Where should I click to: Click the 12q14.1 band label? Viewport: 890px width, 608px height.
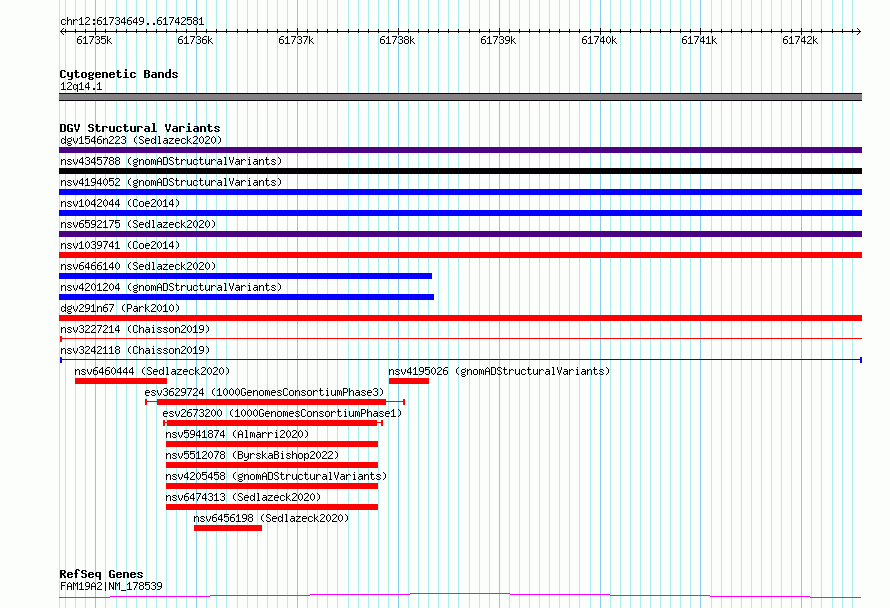81,86
